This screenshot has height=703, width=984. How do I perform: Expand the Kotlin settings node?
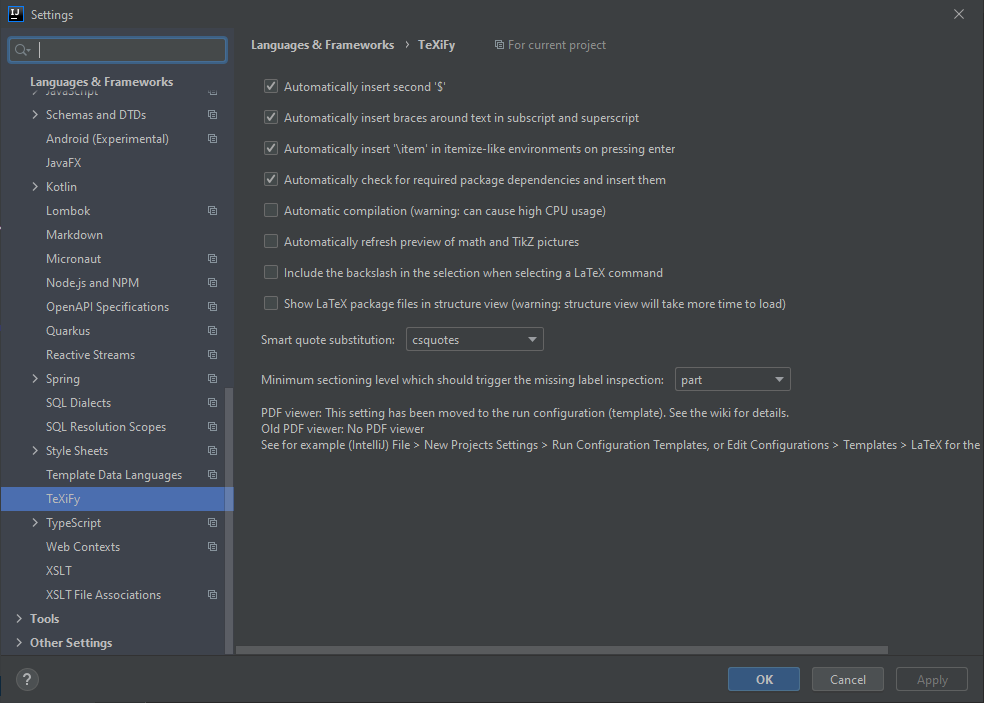pyautogui.click(x=33, y=186)
